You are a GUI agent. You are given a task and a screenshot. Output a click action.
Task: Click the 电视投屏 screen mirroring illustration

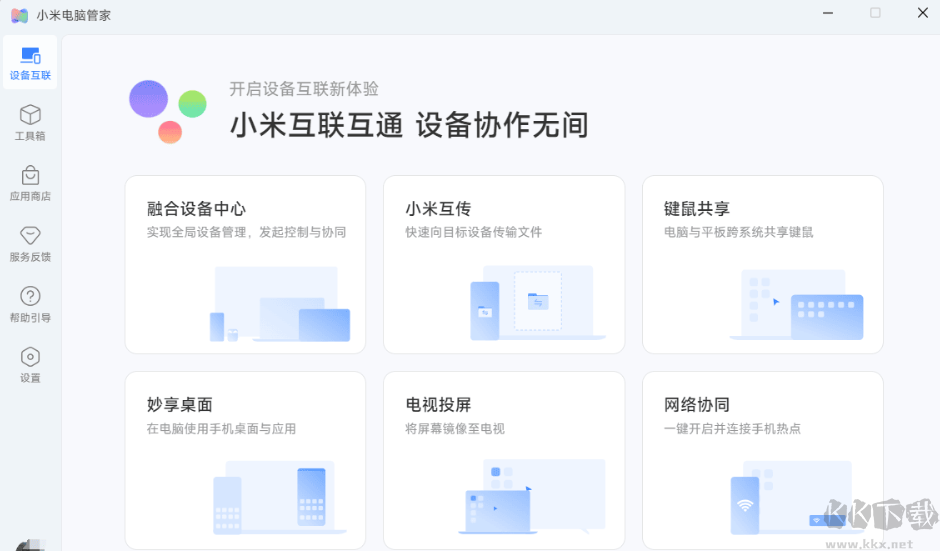point(532,496)
